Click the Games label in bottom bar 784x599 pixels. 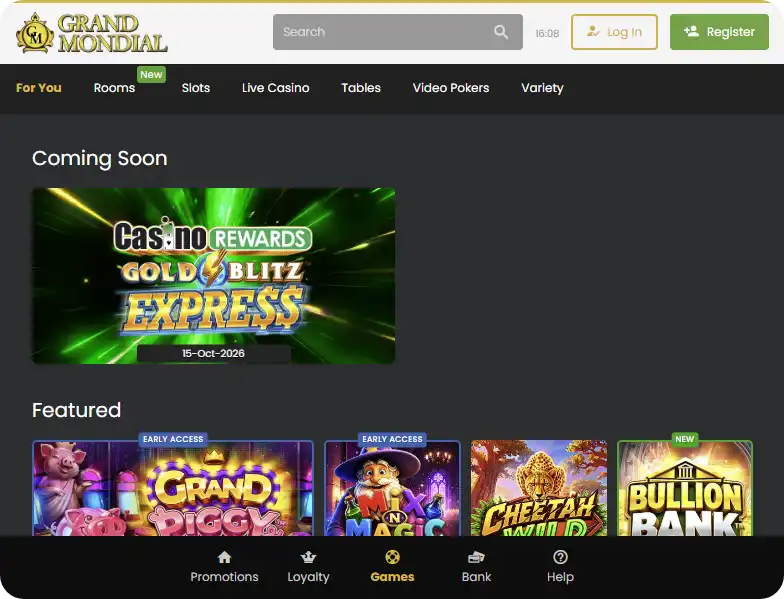392,576
